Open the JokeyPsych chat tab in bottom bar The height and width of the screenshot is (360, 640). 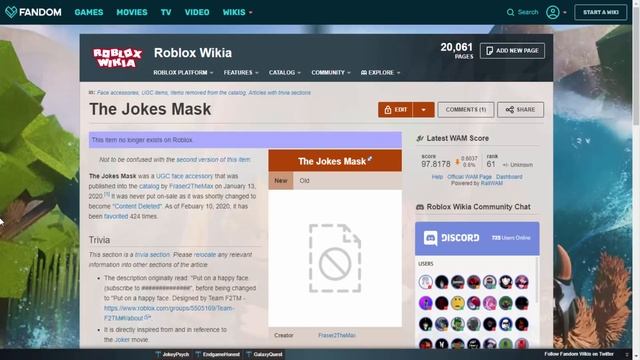(172, 354)
